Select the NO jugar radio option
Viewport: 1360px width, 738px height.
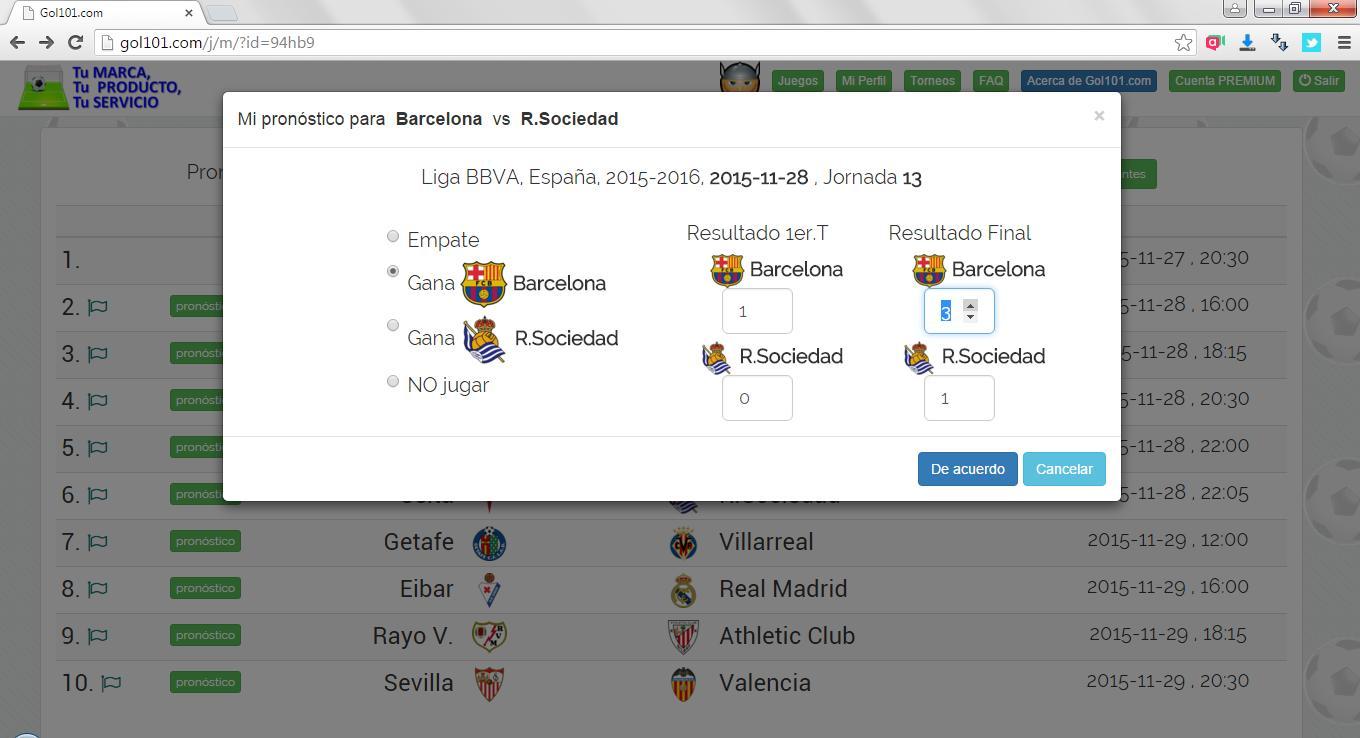[393, 381]
